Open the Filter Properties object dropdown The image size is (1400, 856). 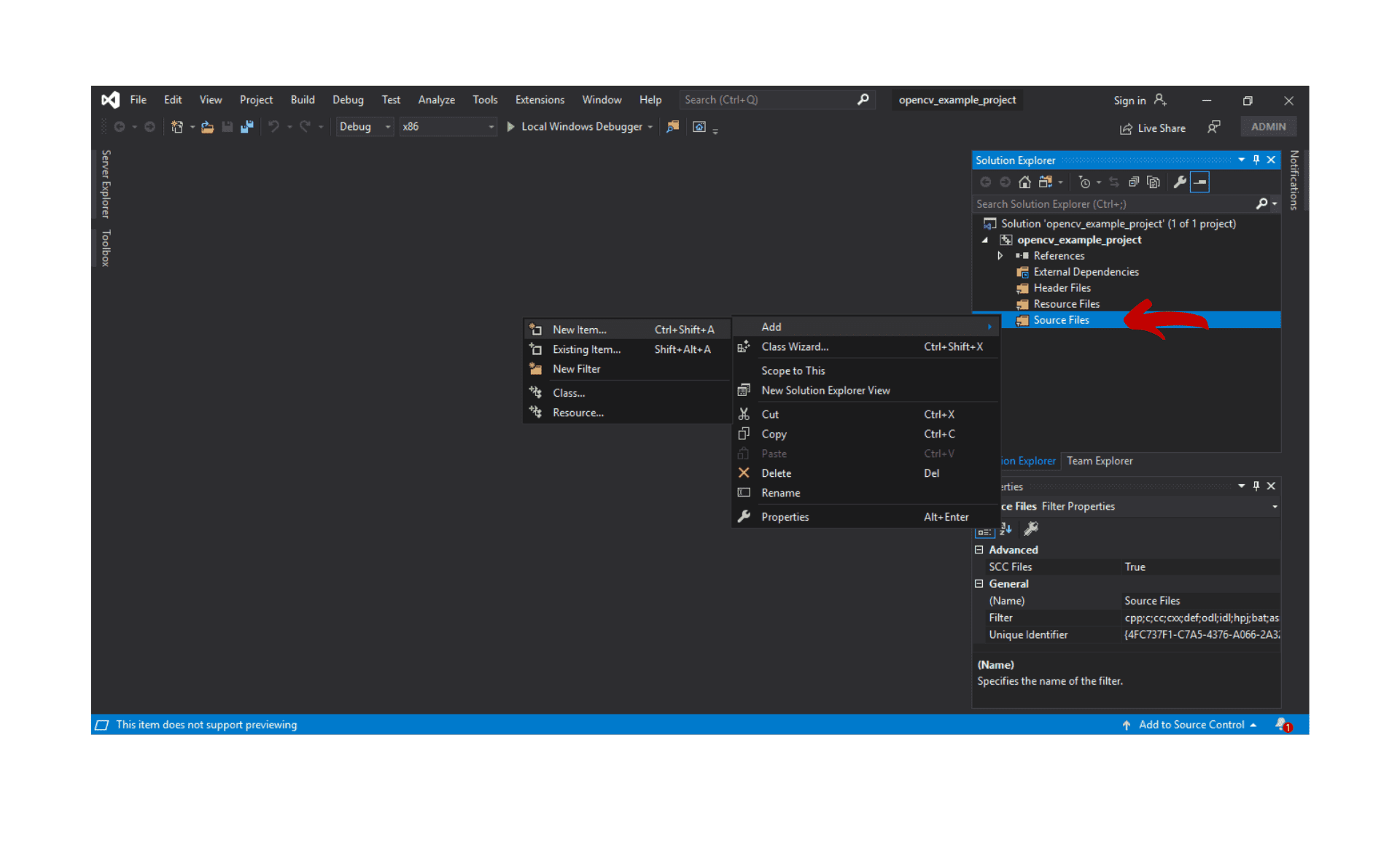(x=1275, y=507)
